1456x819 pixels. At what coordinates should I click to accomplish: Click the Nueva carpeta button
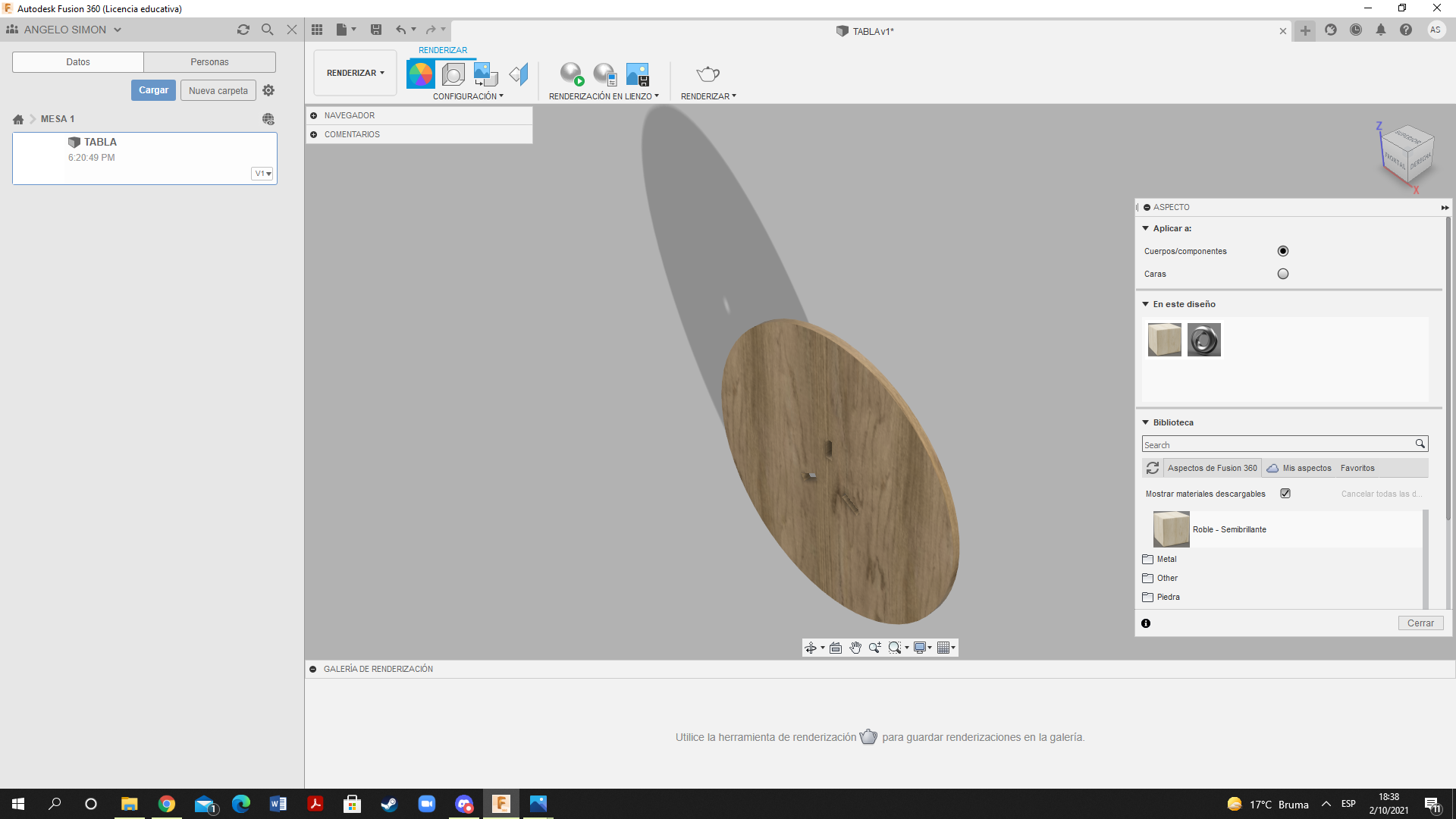click(219, 90)
